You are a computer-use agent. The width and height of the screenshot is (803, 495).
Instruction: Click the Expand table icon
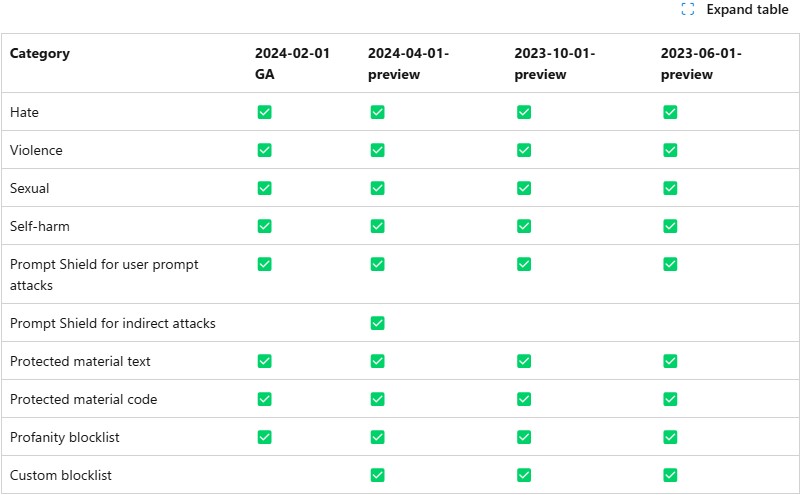688,9
